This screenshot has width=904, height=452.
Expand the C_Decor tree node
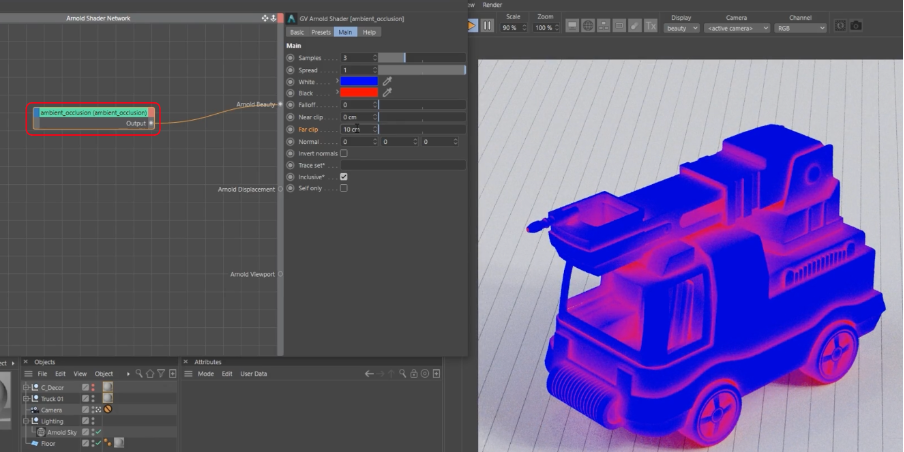(25, 387)
